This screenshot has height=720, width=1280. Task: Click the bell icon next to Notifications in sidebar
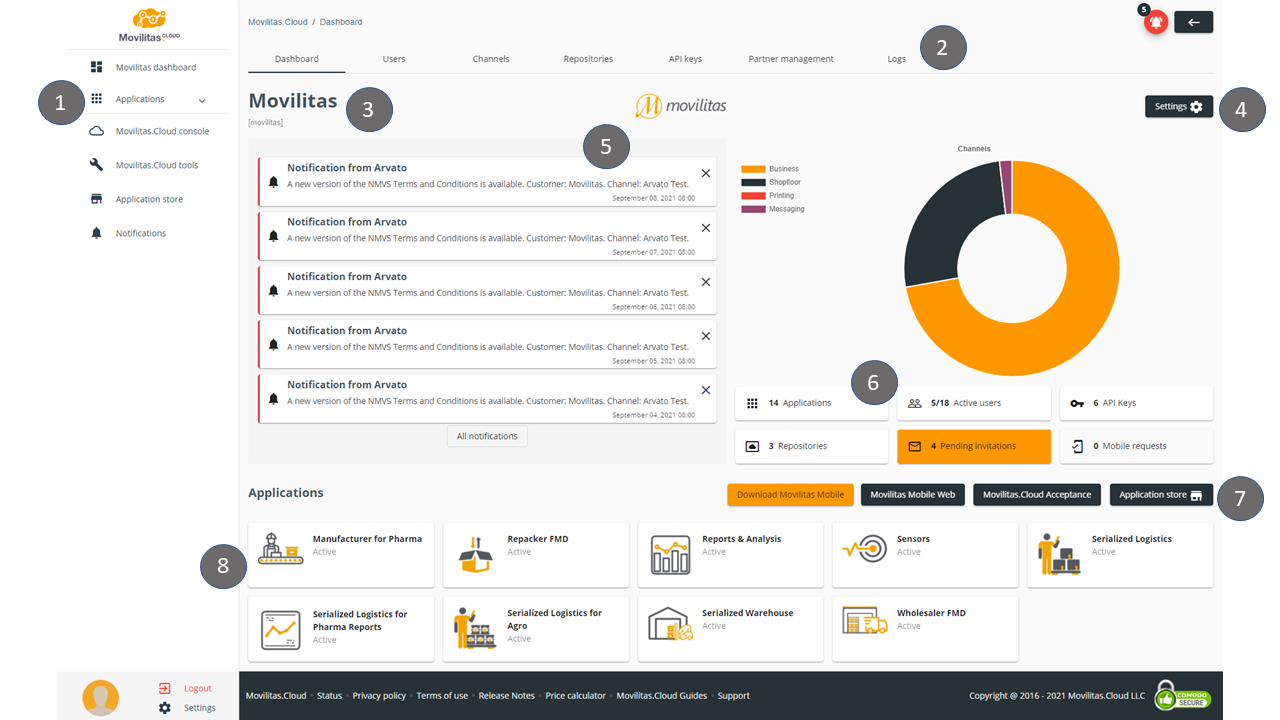tap(97, 233)
